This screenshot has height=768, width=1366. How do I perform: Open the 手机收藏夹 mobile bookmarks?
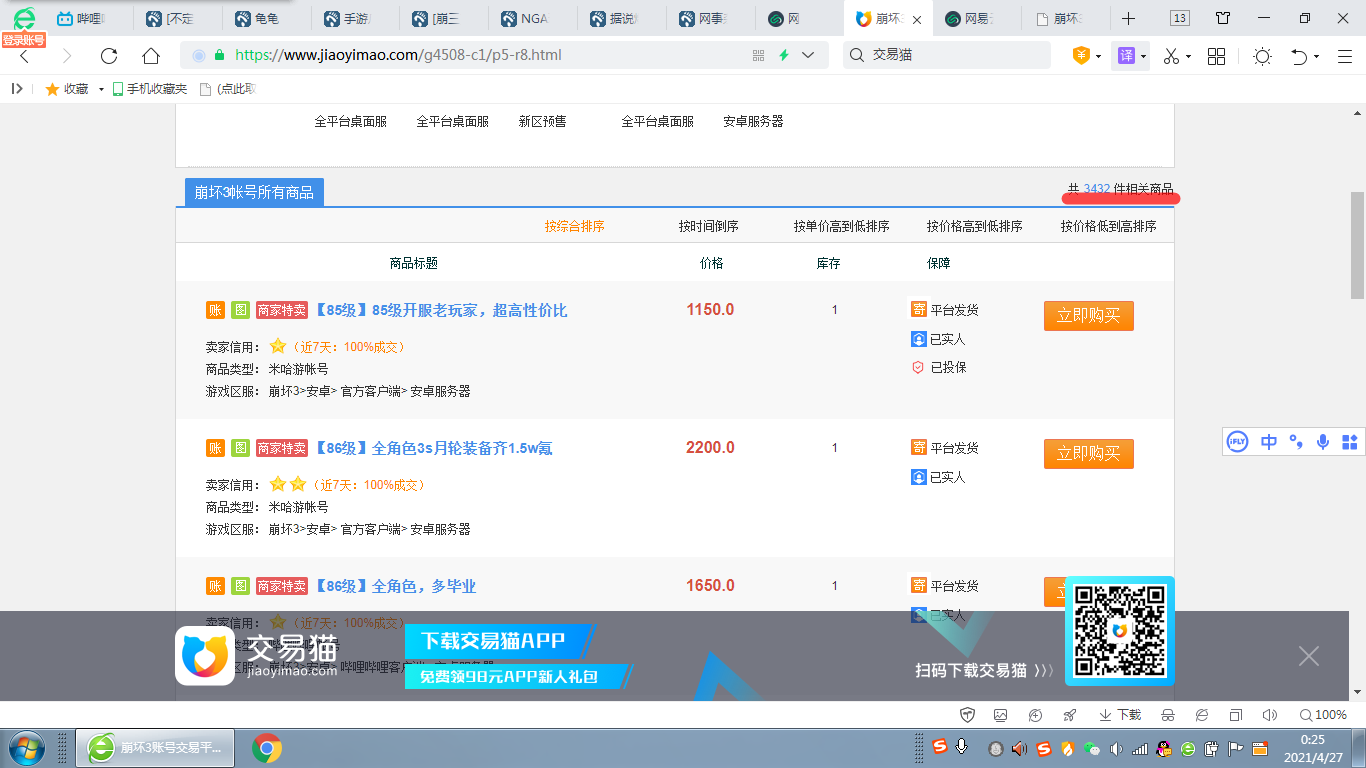149,89
